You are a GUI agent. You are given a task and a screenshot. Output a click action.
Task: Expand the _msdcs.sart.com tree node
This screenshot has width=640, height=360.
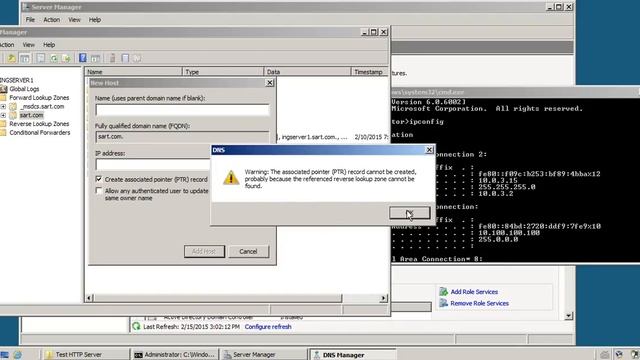coord(3,107)
